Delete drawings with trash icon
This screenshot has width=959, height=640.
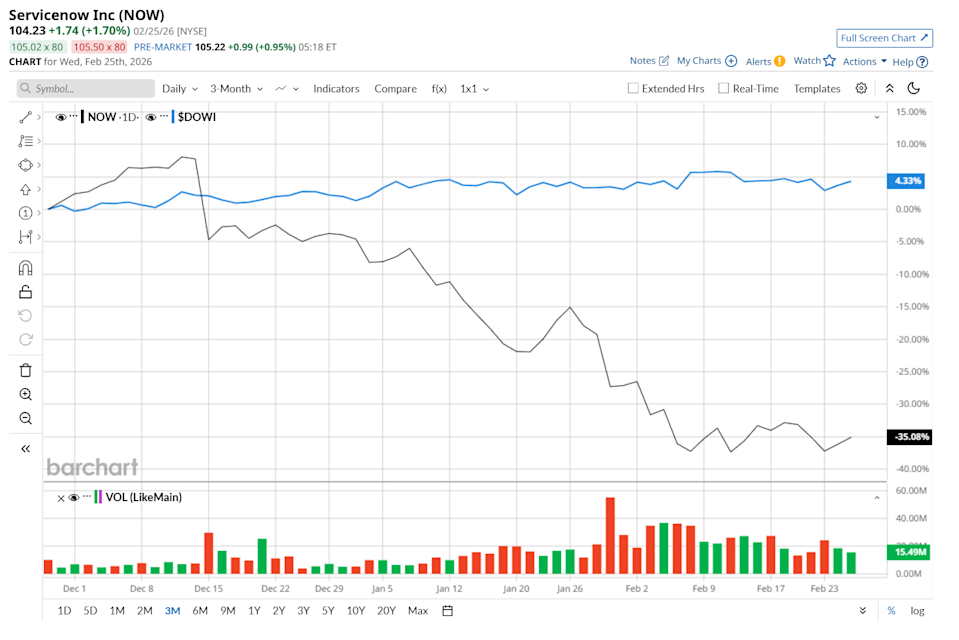[25, 370]
